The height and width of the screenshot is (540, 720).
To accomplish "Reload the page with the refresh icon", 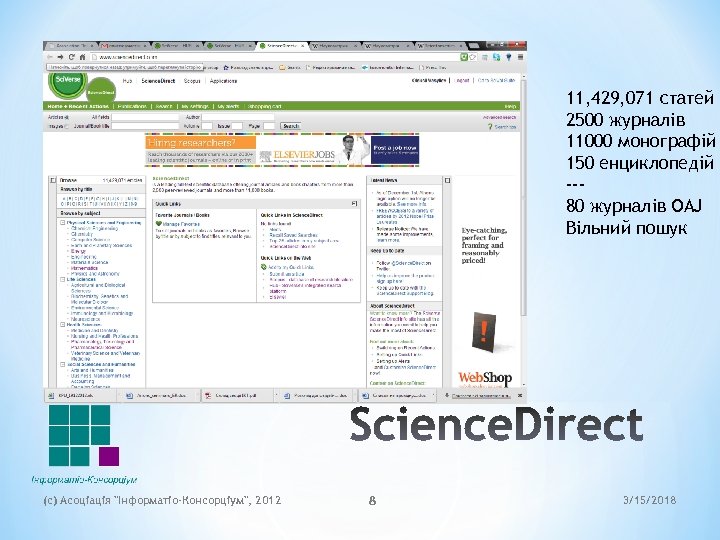I will click(71, 57).
